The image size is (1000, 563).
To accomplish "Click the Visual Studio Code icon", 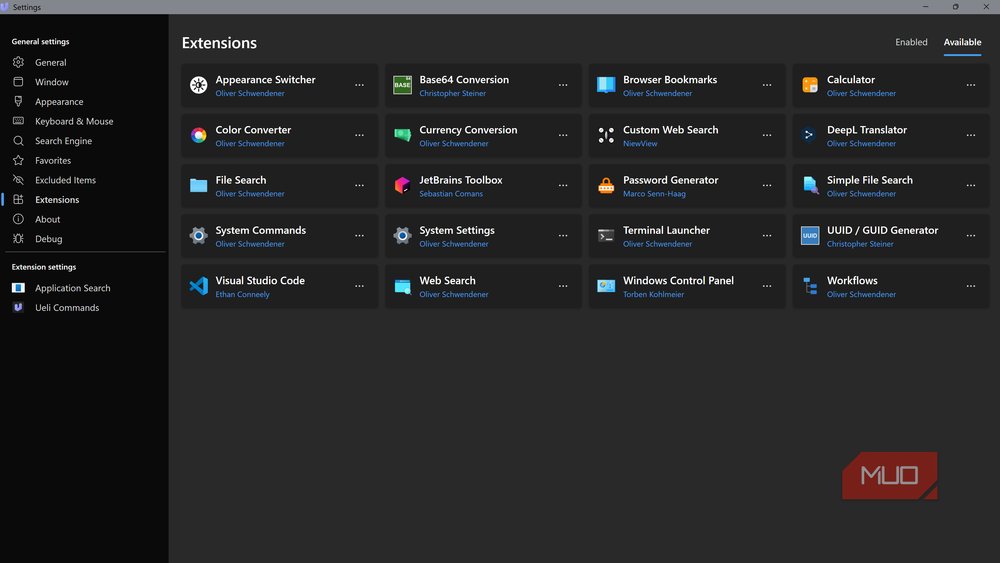I will coord(198,286).
